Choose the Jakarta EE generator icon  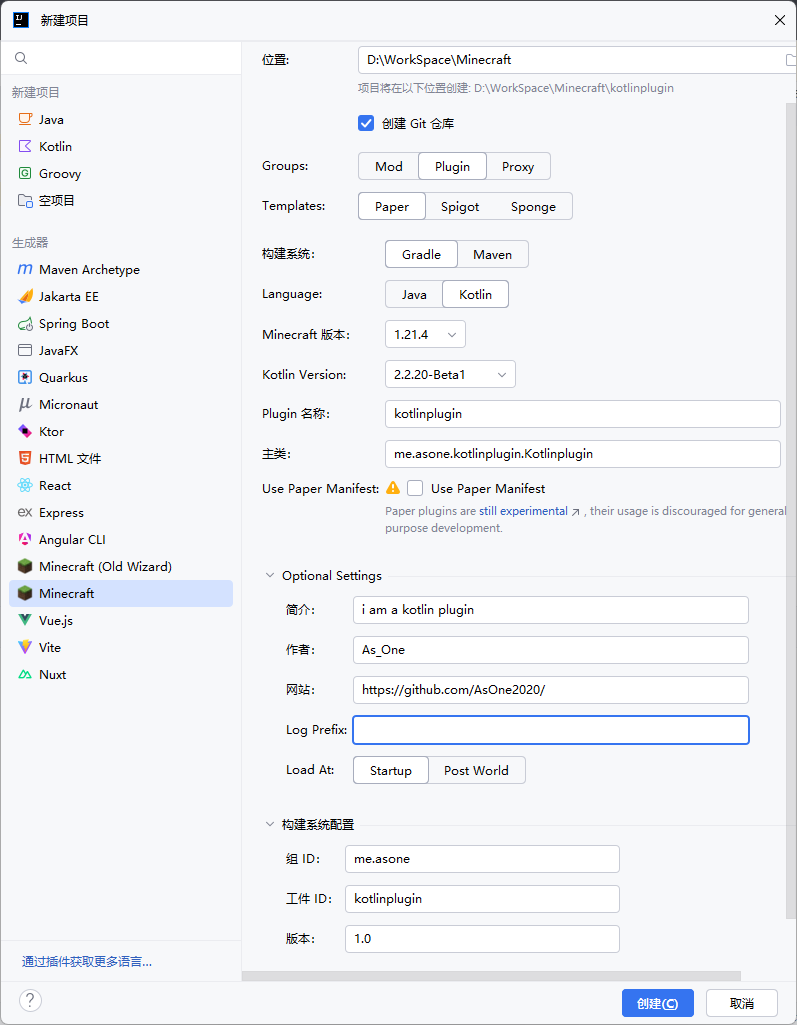tap(25, 297)
